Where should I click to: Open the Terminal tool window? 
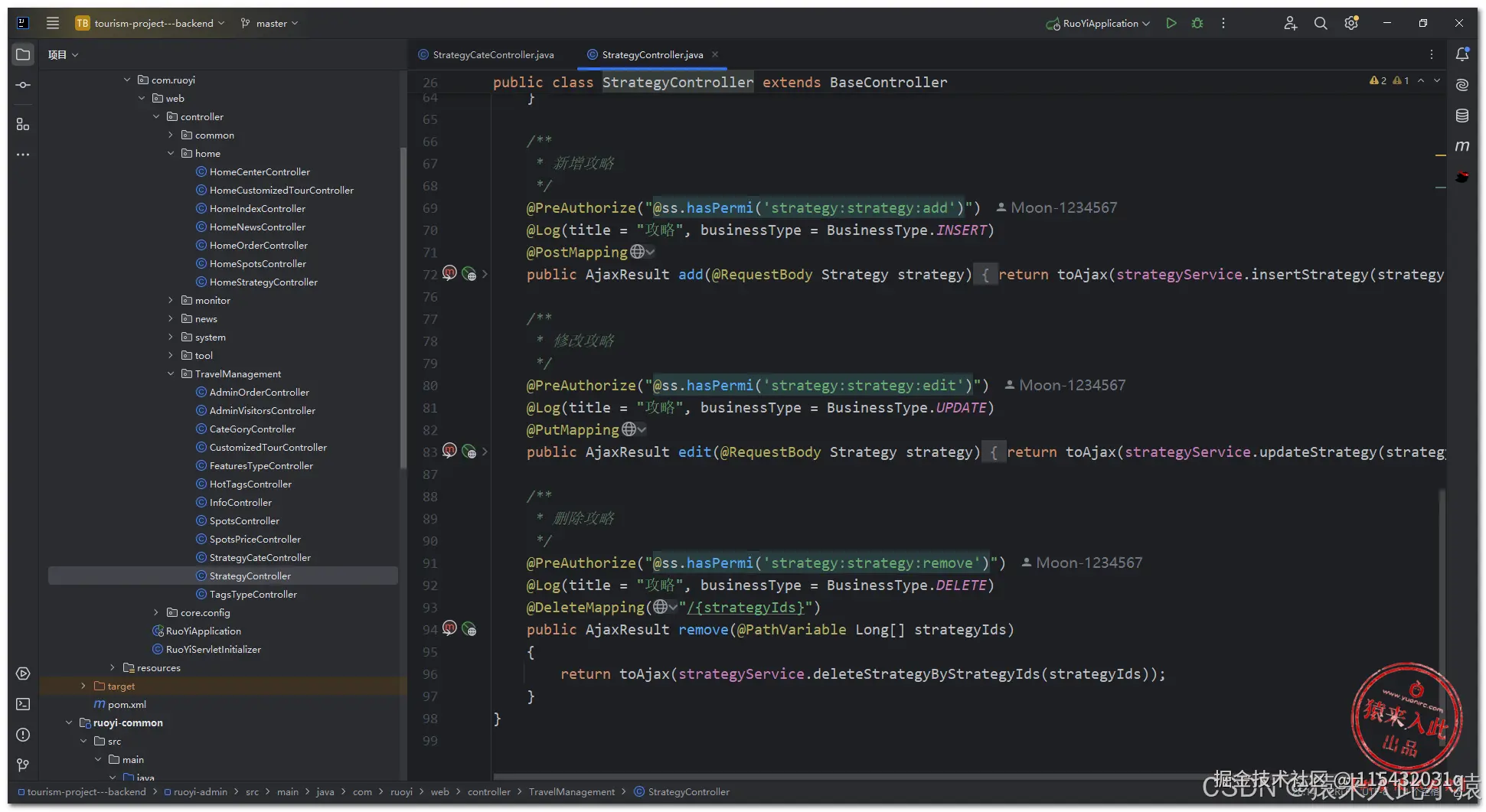tap(23, 704)
